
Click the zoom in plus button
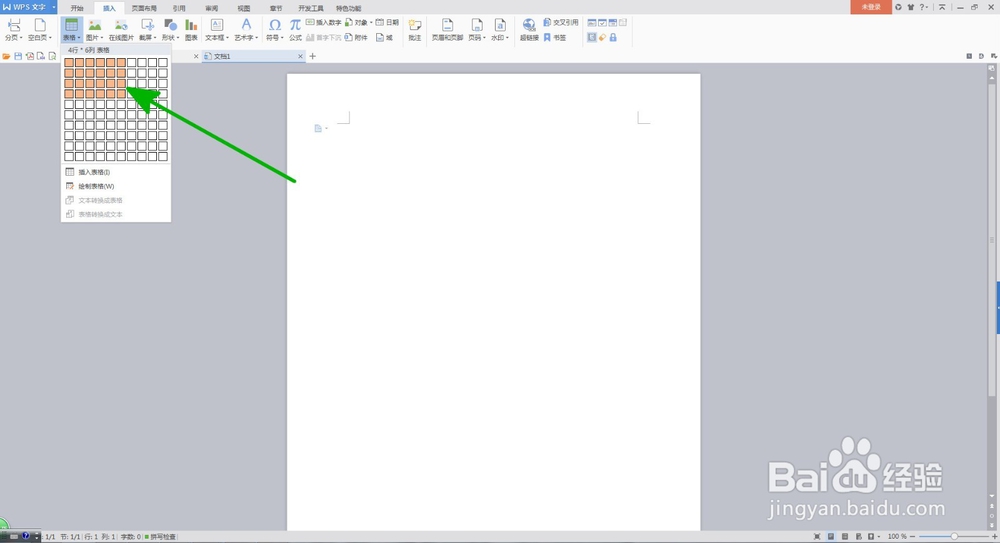(x=994, y=537)
